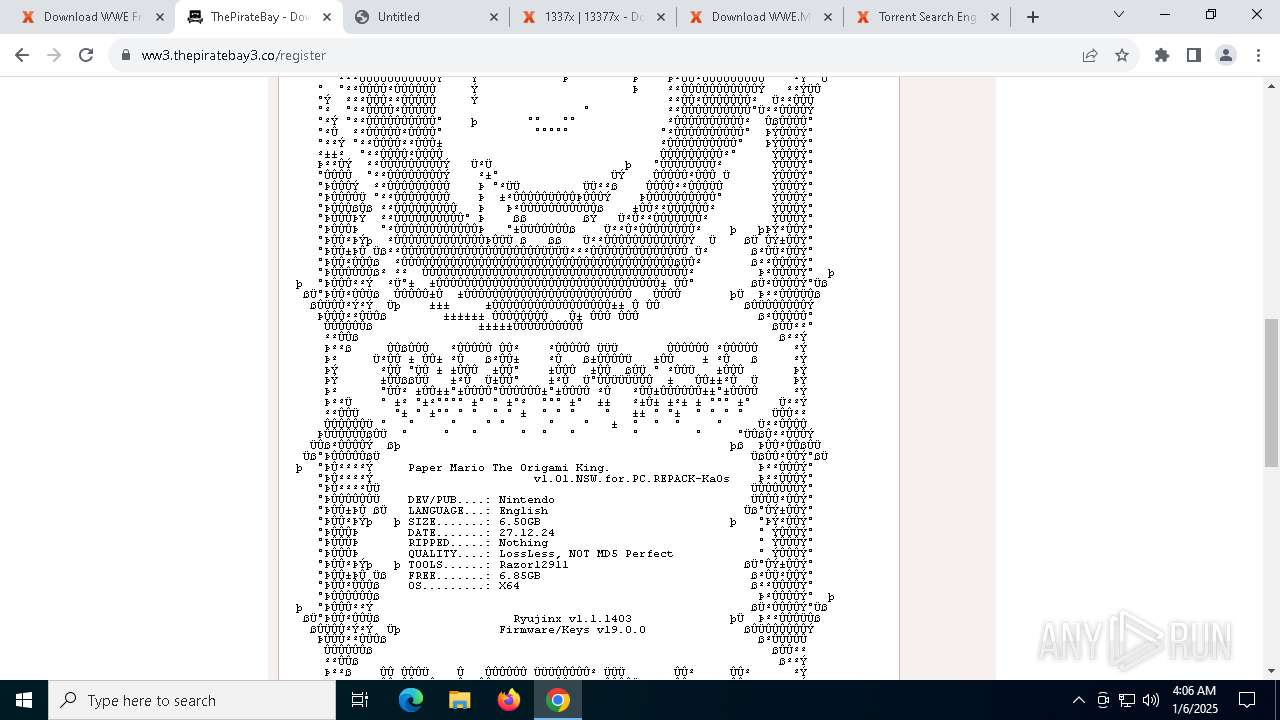Close the first Download WWE tab

(x=160, y=17)
